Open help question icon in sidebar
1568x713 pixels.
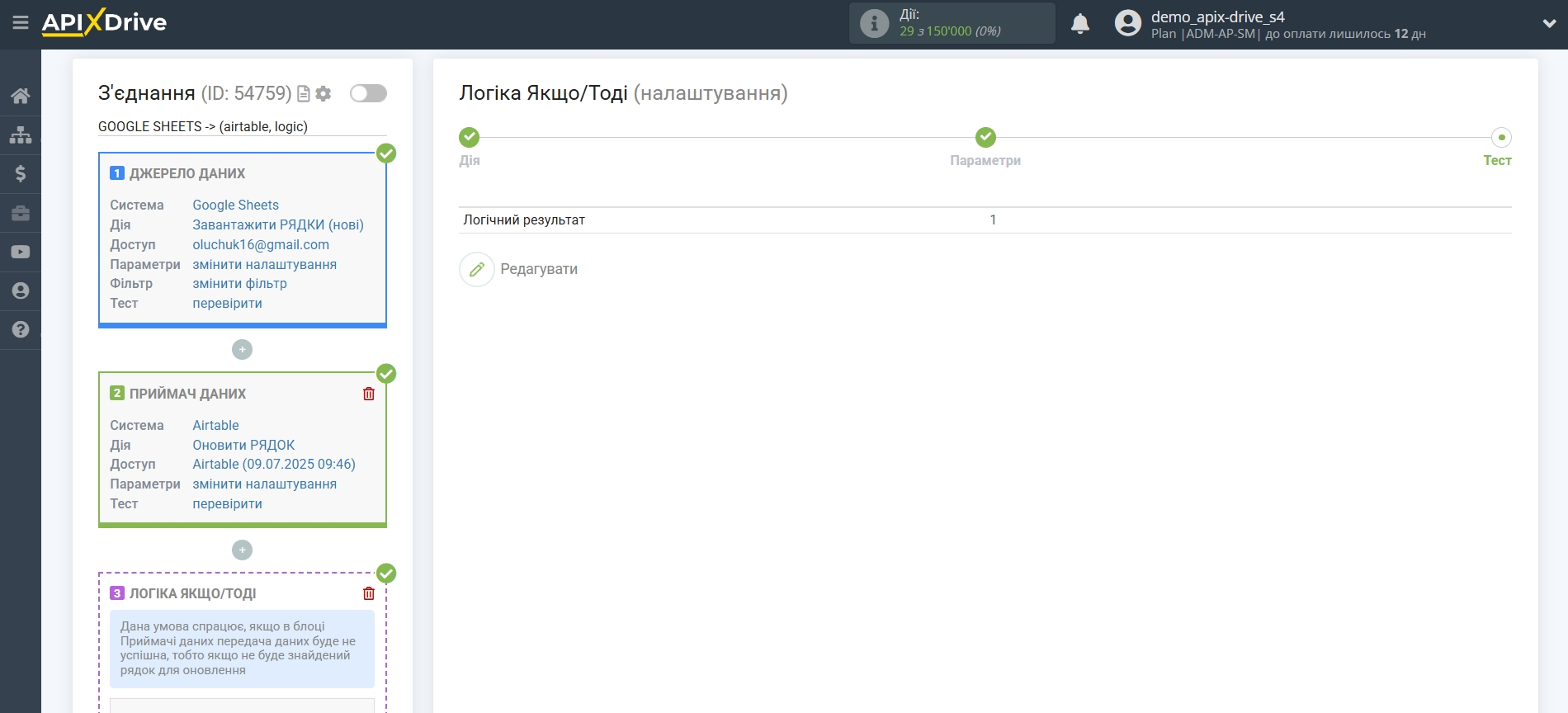pyautogui.click(x=21, y=329)
